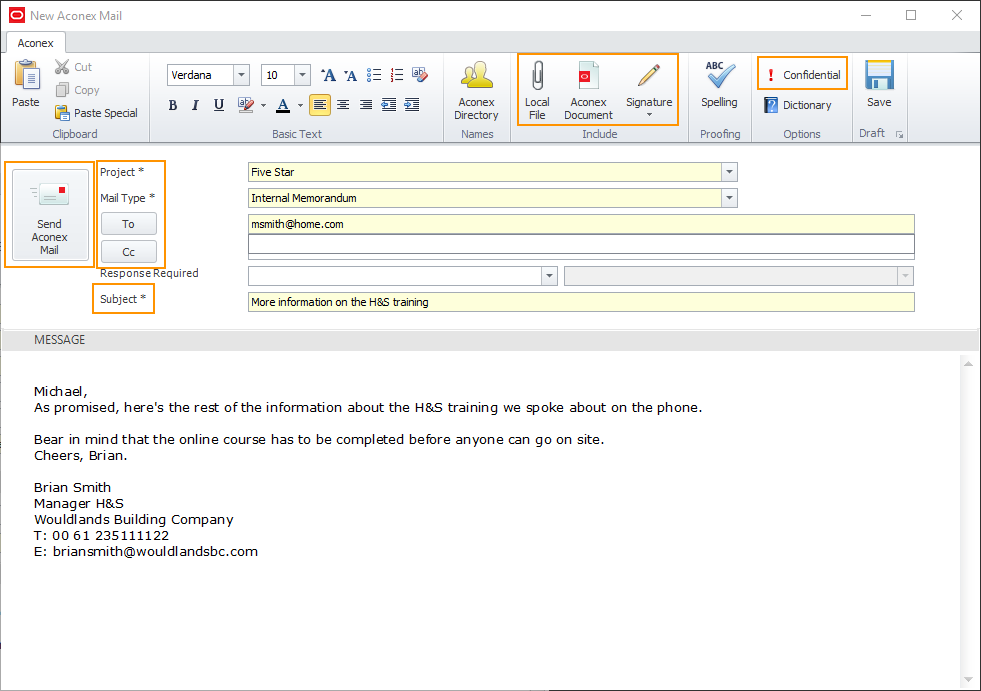Click email briansmith@wouldlandsbc.com in signature
Screen dimensions: 981x691
155,552
